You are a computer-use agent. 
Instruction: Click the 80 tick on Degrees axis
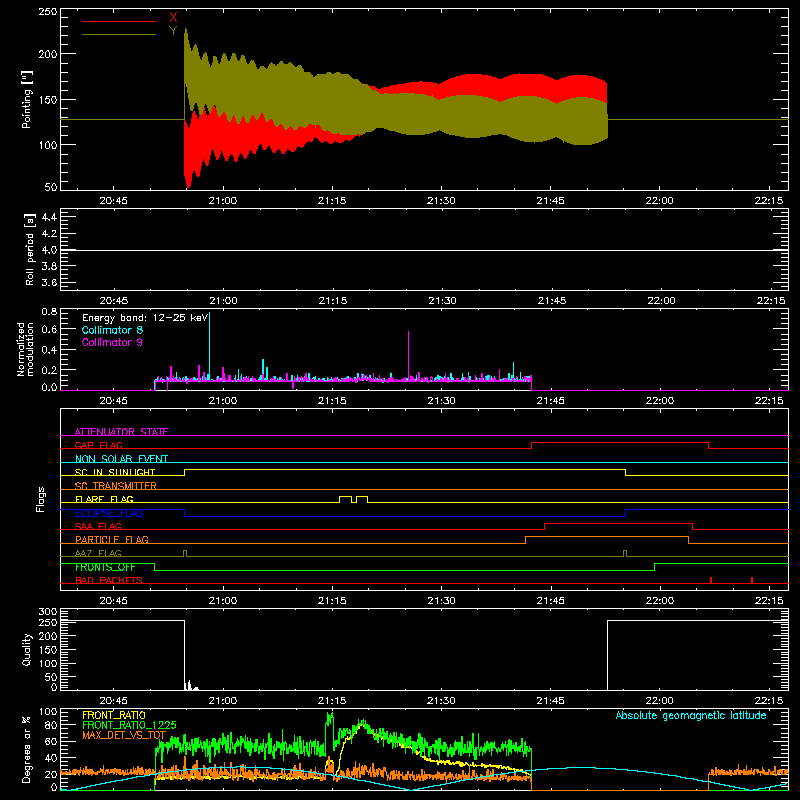pyautogui.click(x=51, y=725)
